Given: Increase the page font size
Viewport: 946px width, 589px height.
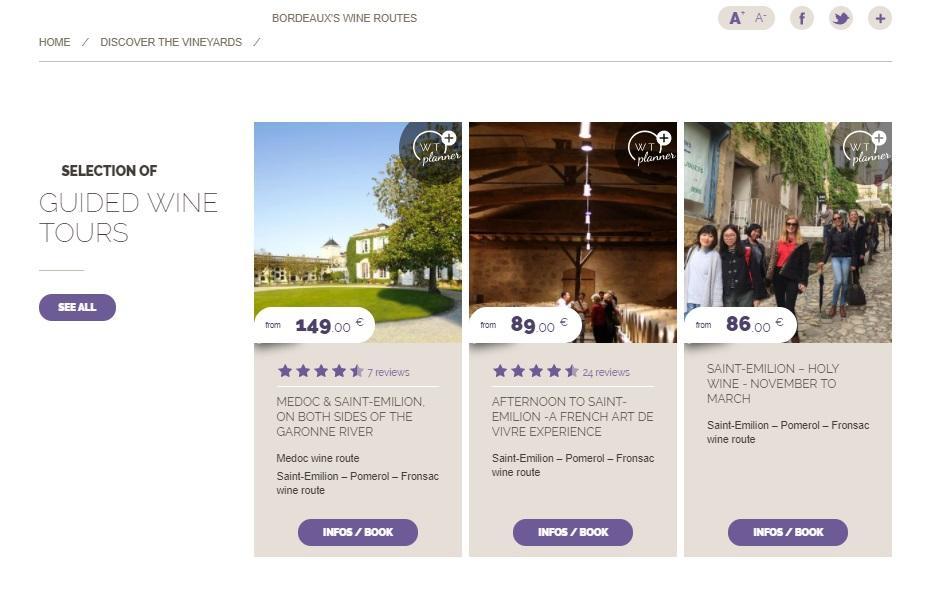Looking at the screenshot, I should [736, 18].
